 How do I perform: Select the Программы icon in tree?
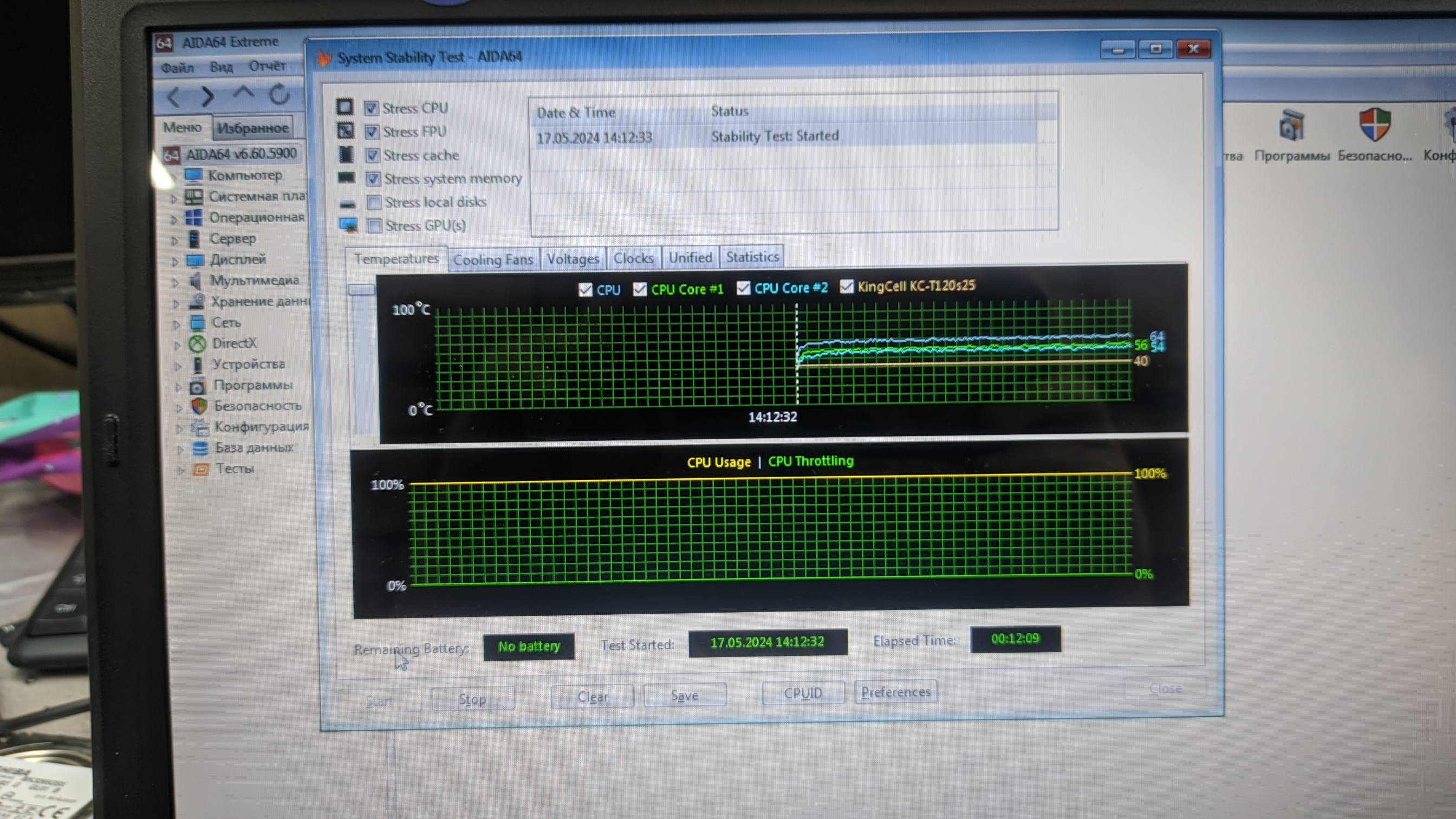tap(198, 386)
